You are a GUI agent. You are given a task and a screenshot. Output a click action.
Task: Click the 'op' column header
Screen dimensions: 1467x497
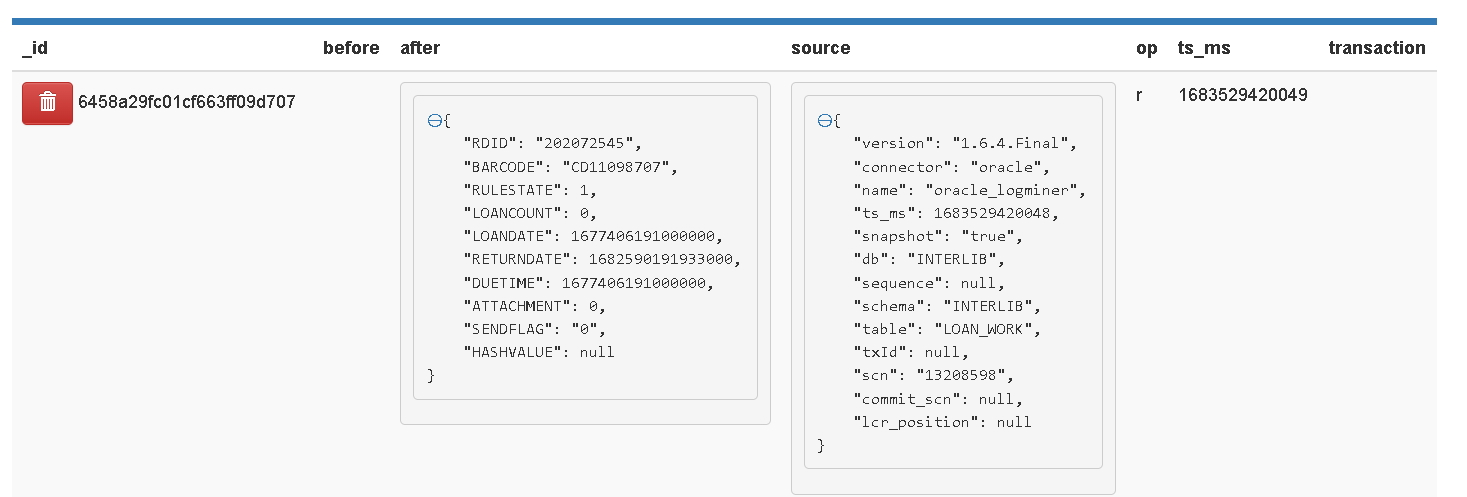tap(1146, 48)
